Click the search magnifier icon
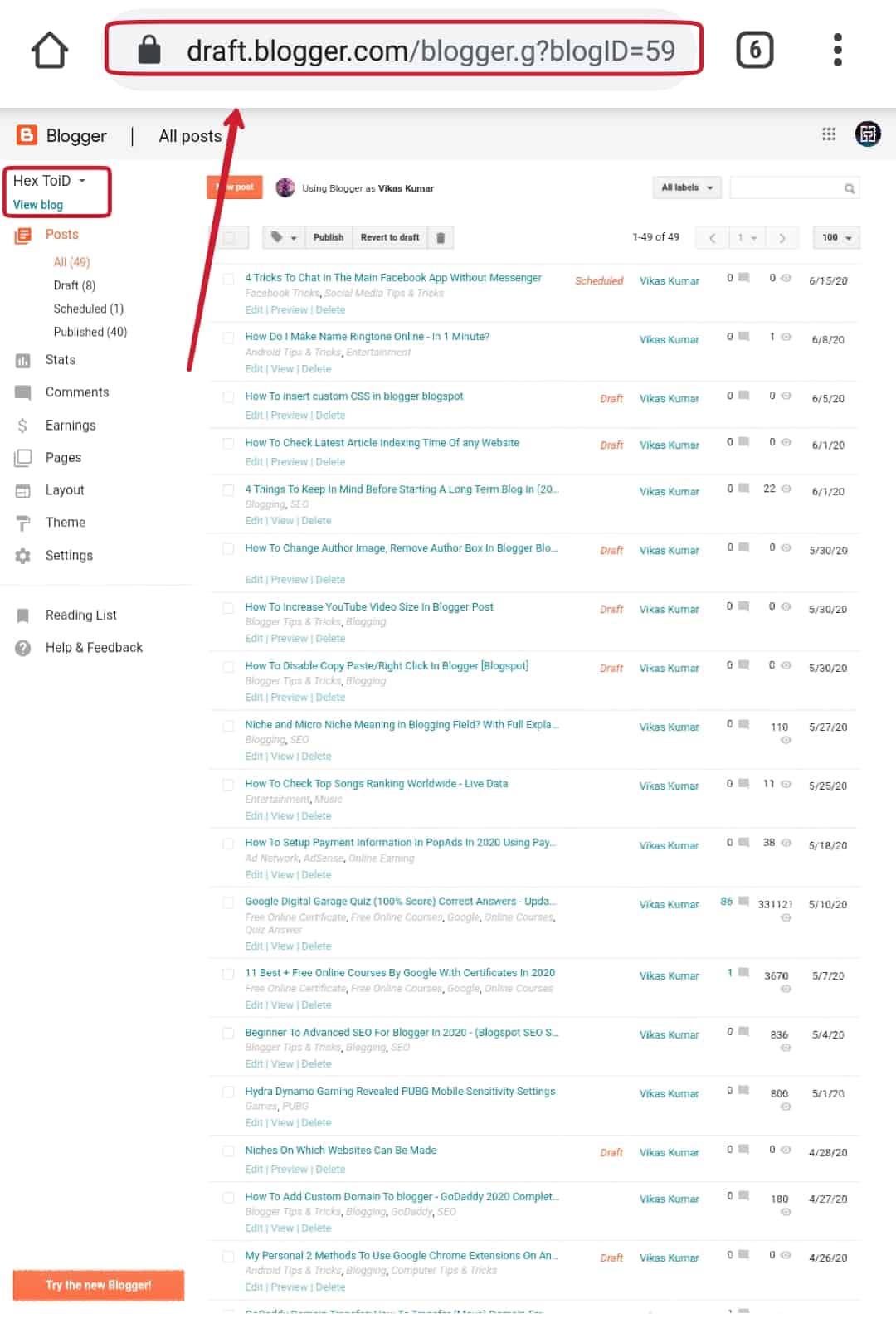 pos(850,188)
